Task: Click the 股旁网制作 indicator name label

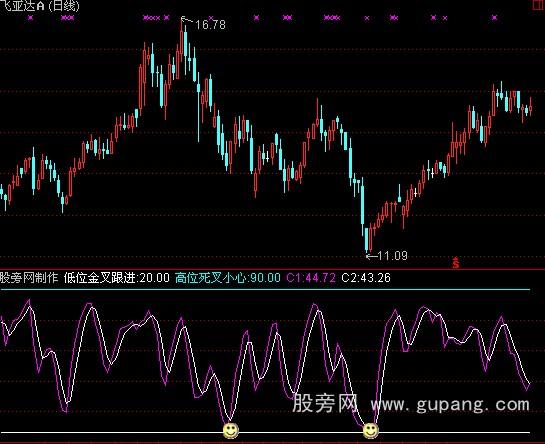Action: (29, 278)
